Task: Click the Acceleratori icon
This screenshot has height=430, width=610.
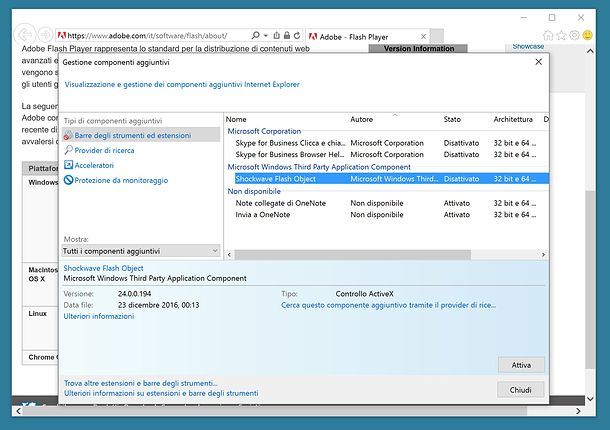Action: 68,165
